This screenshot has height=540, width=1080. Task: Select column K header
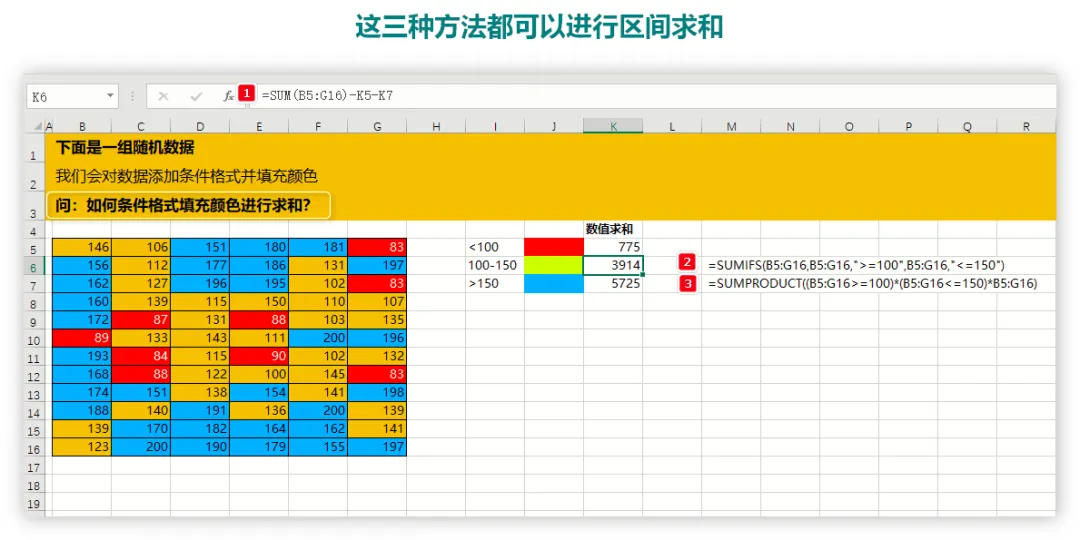click(x=613, y=126)
